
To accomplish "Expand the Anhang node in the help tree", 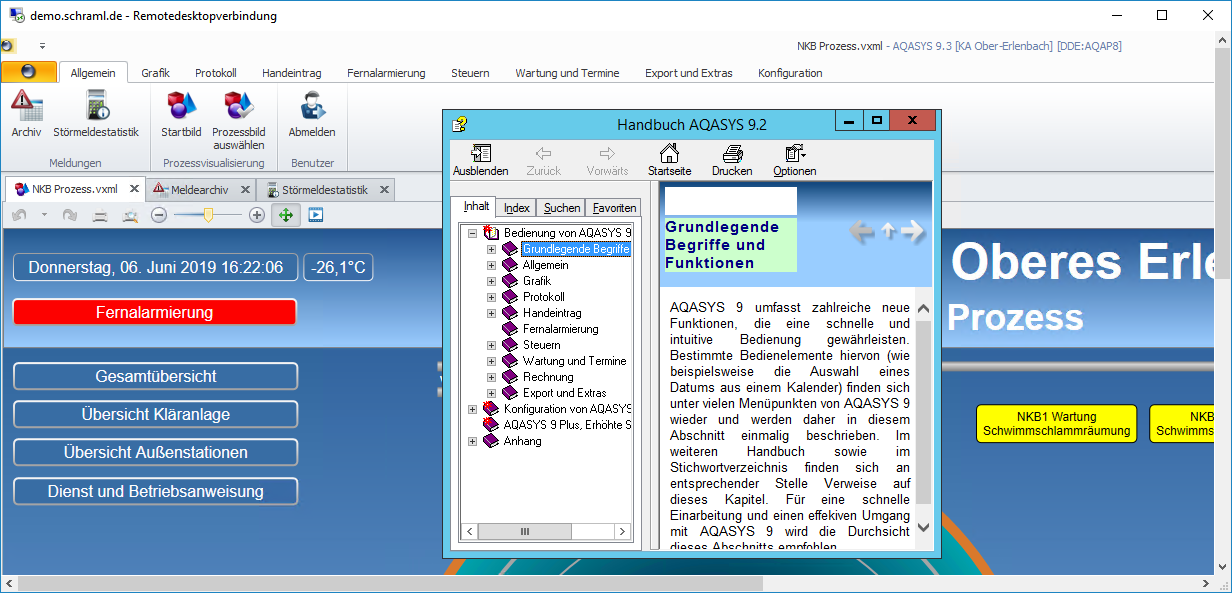I will 473,441.
